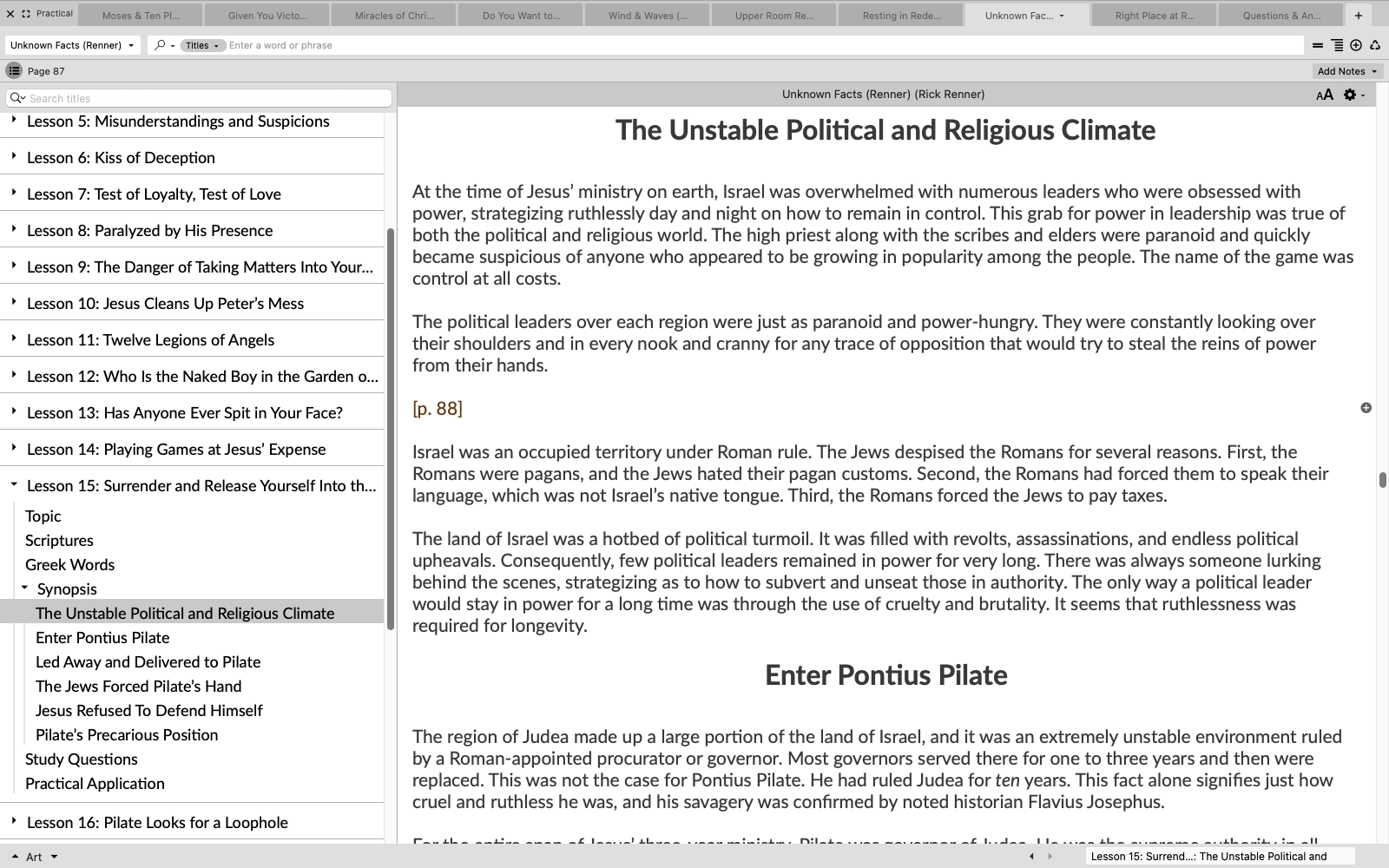Open the Titles search field dropdown
1389x868 pixels.
202,45
